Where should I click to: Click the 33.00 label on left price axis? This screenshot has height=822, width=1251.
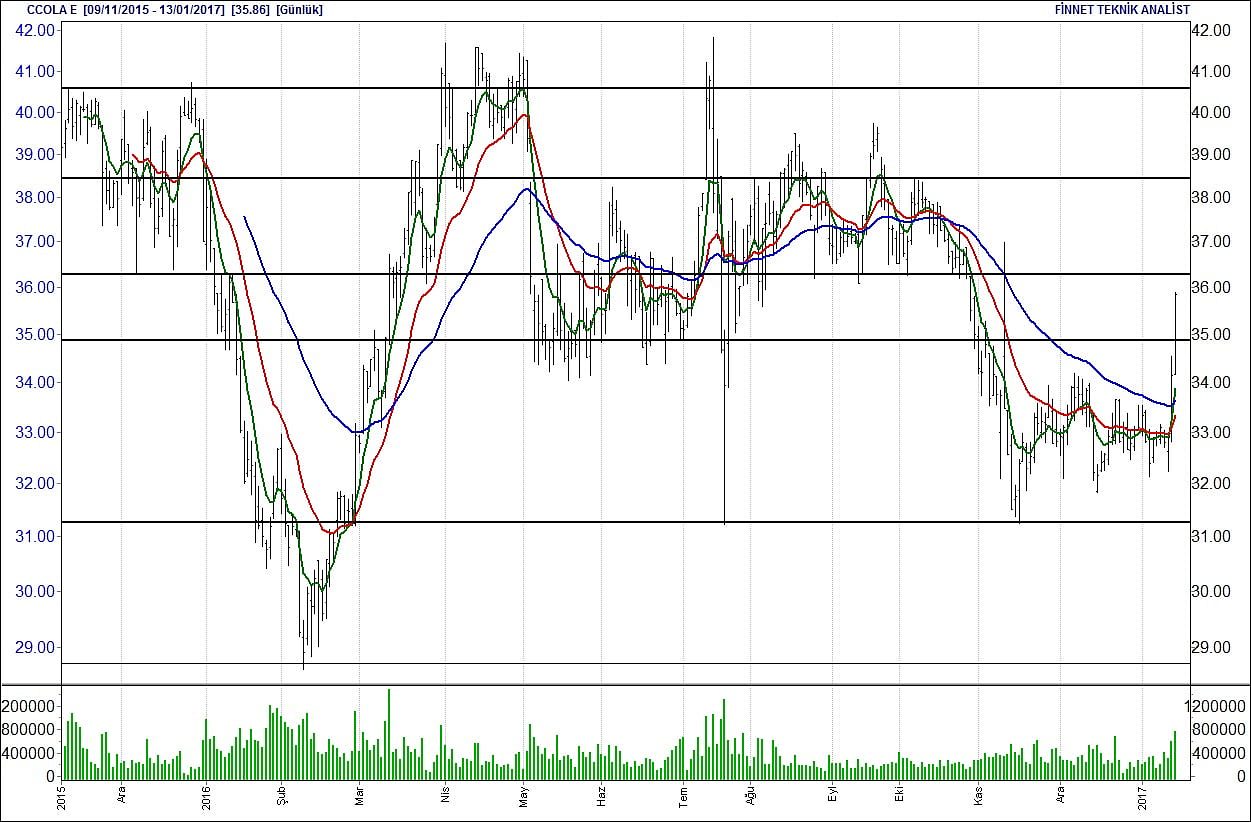tap(35, 433)
